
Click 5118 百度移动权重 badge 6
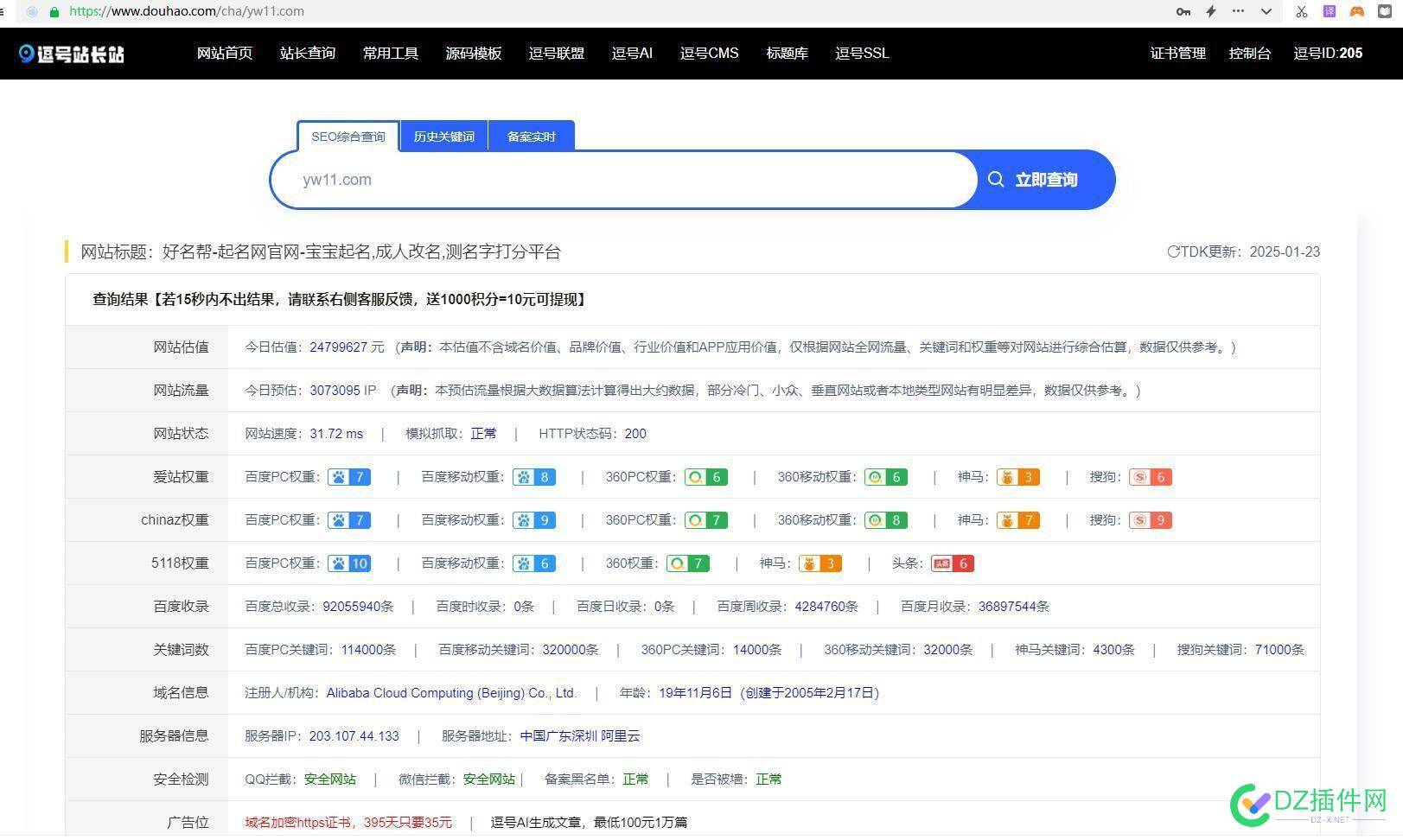pos(533,563)
